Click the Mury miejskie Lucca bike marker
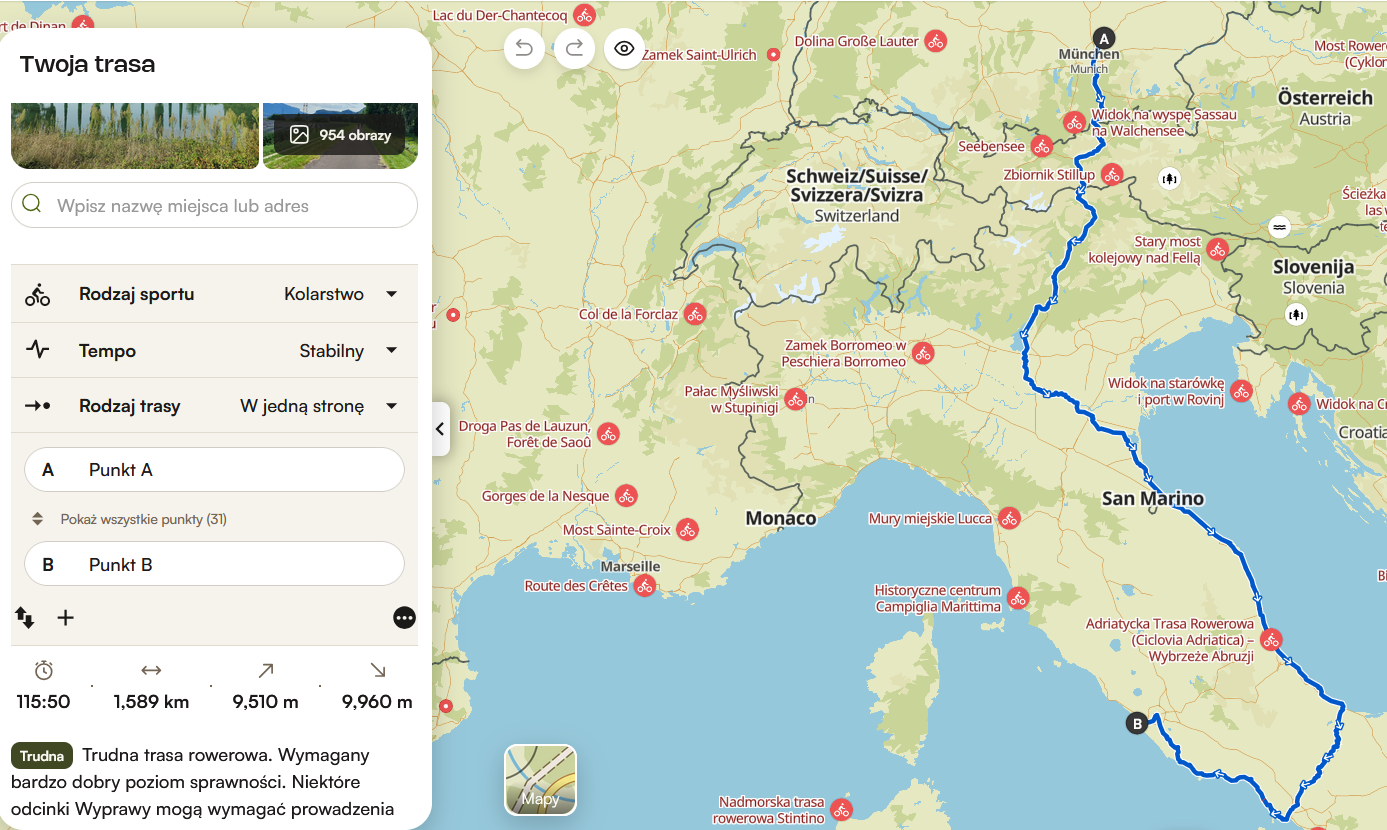This screenshot has width=1387, height=830. 1008,518
